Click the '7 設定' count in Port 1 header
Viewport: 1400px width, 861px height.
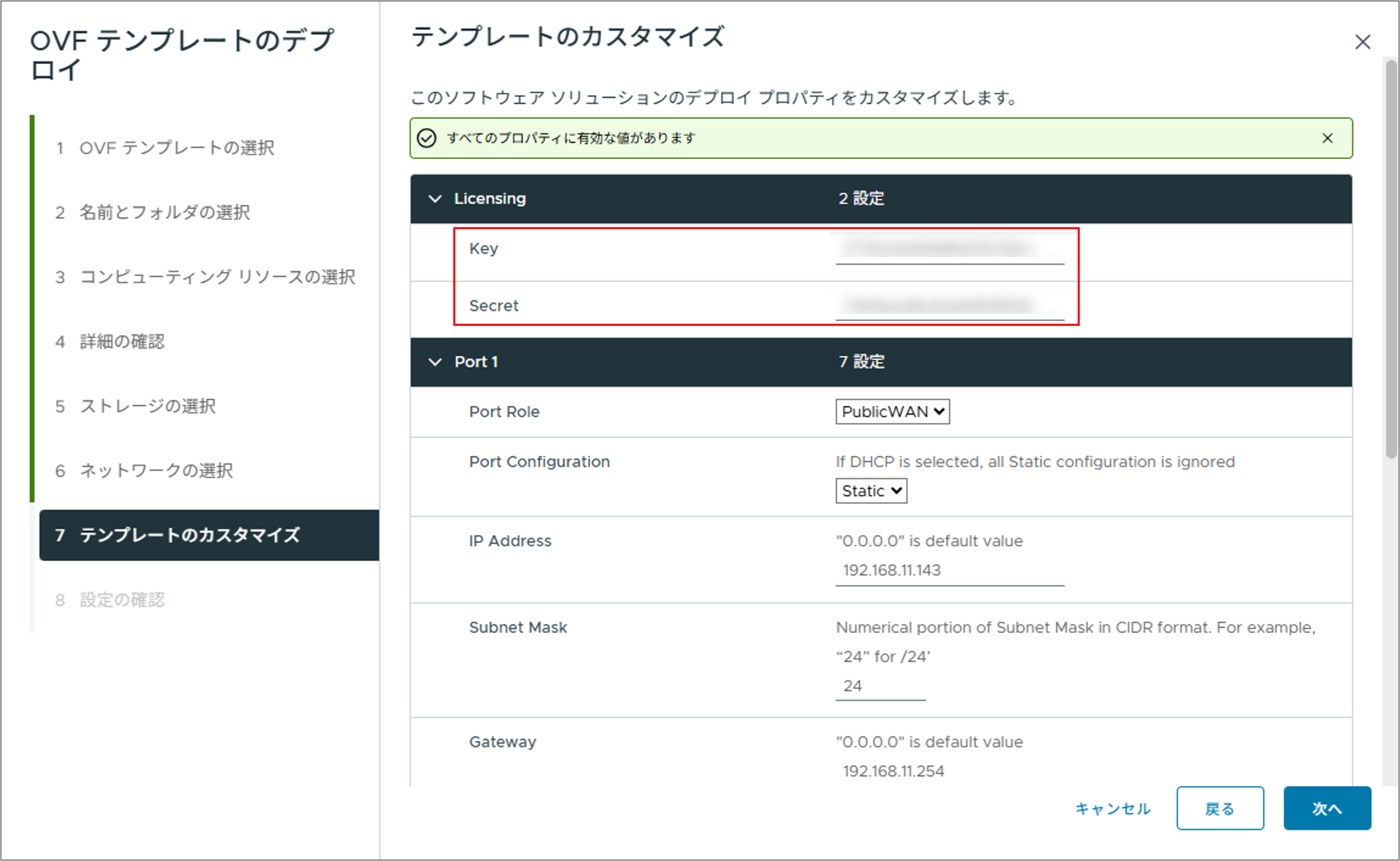pyautogui.click(x=862, y=362)
